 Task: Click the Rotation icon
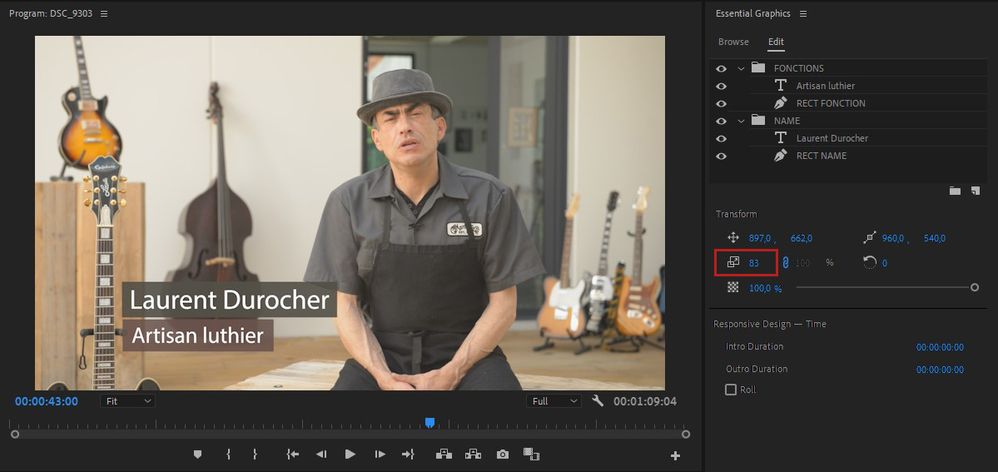pos(870,262)
